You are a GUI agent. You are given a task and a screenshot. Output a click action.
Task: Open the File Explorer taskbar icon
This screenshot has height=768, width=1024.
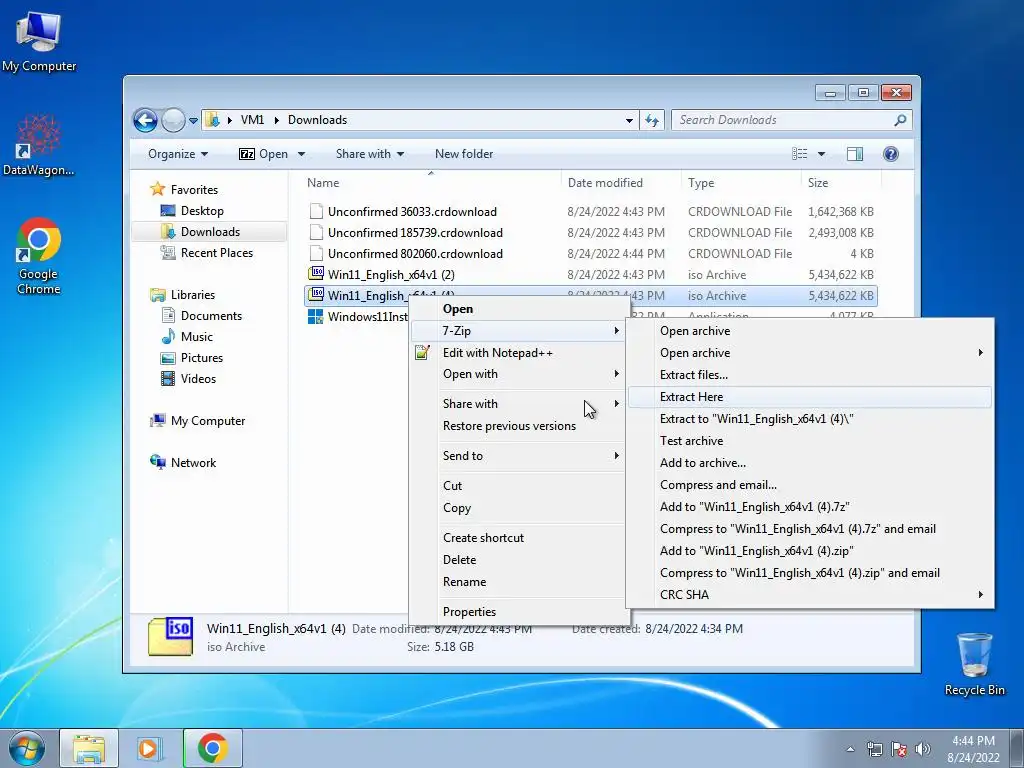[x=89, y=748]
